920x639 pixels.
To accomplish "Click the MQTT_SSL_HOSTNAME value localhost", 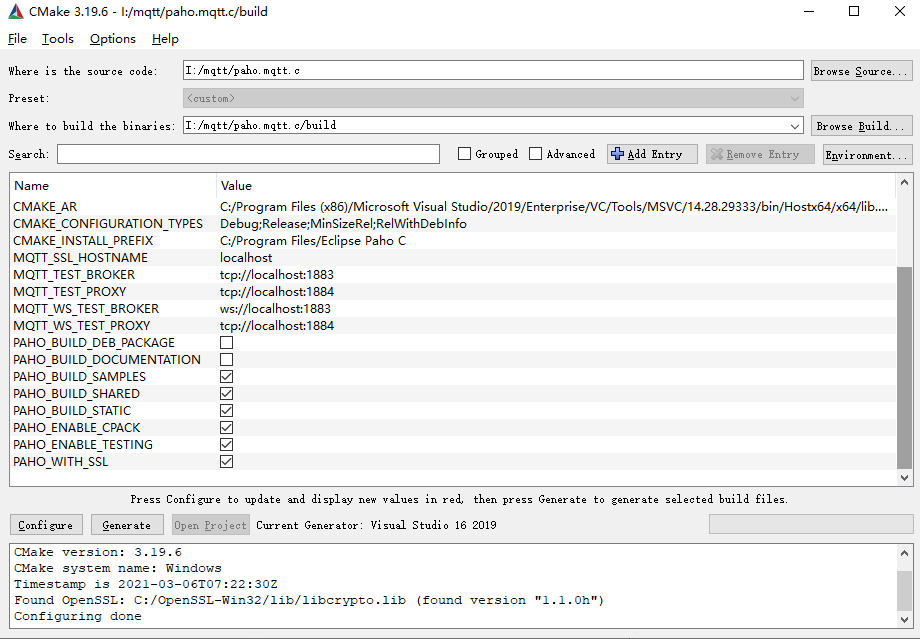I will pyautogui.click(x=246, y=258).
